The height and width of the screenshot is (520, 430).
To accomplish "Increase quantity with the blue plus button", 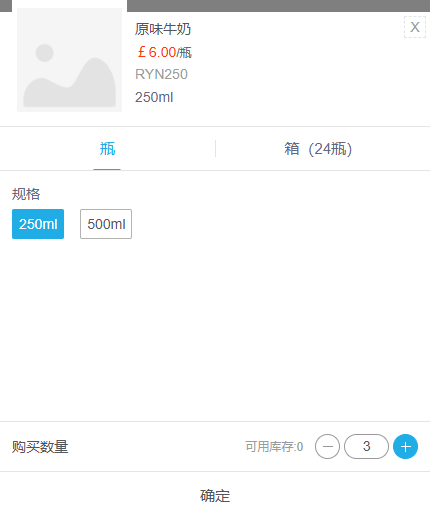I will pos(405,447).
